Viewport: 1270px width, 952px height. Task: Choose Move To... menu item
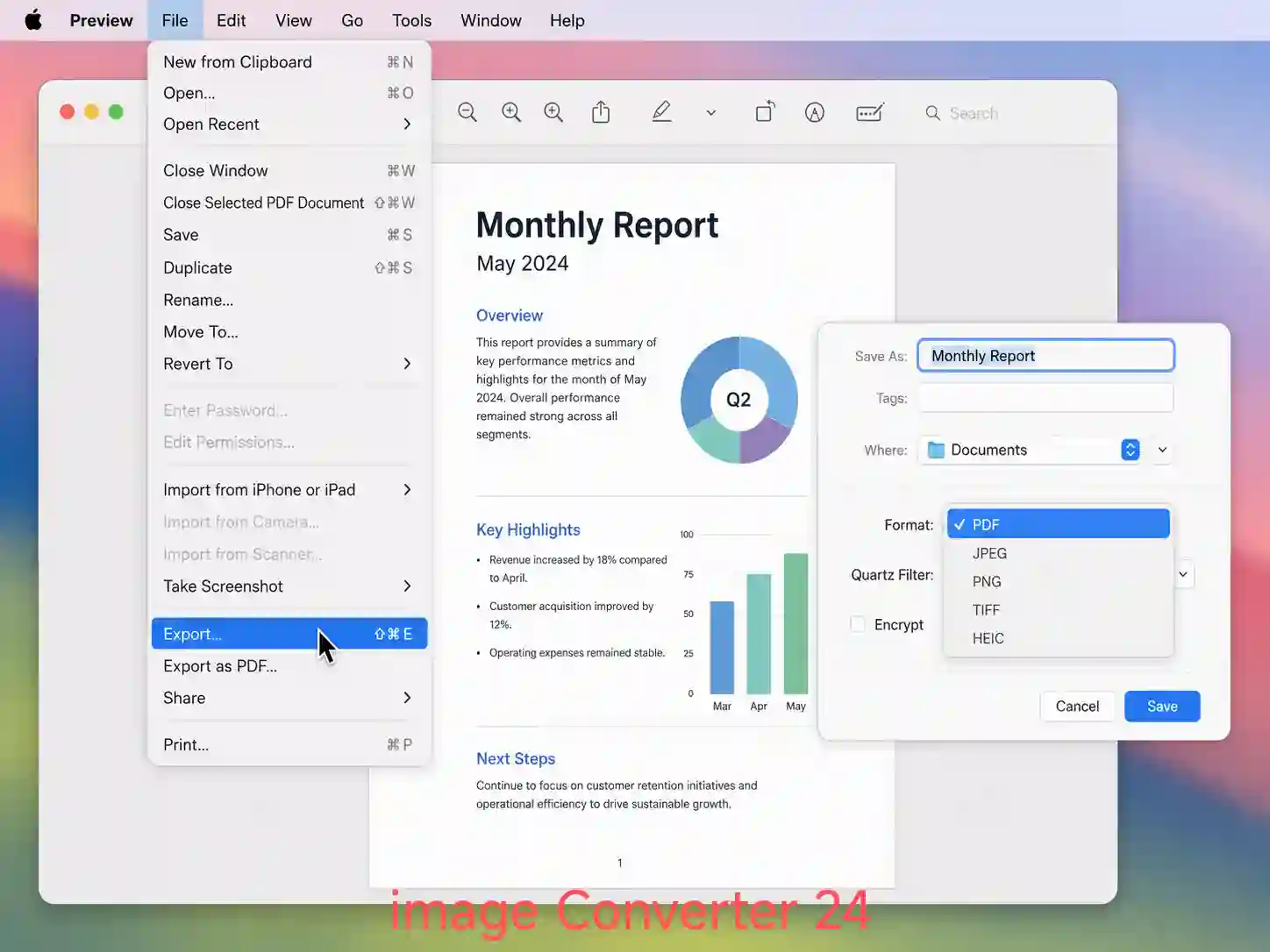click(289, 331)
